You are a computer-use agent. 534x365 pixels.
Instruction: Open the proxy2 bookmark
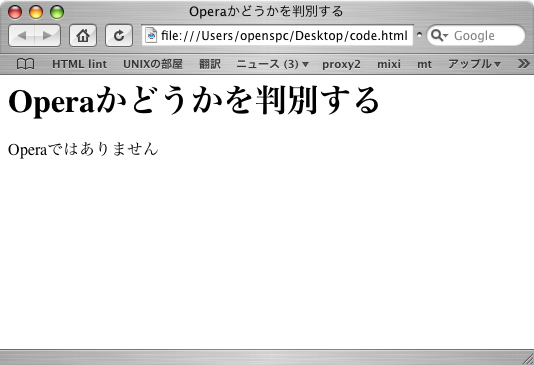341,64
